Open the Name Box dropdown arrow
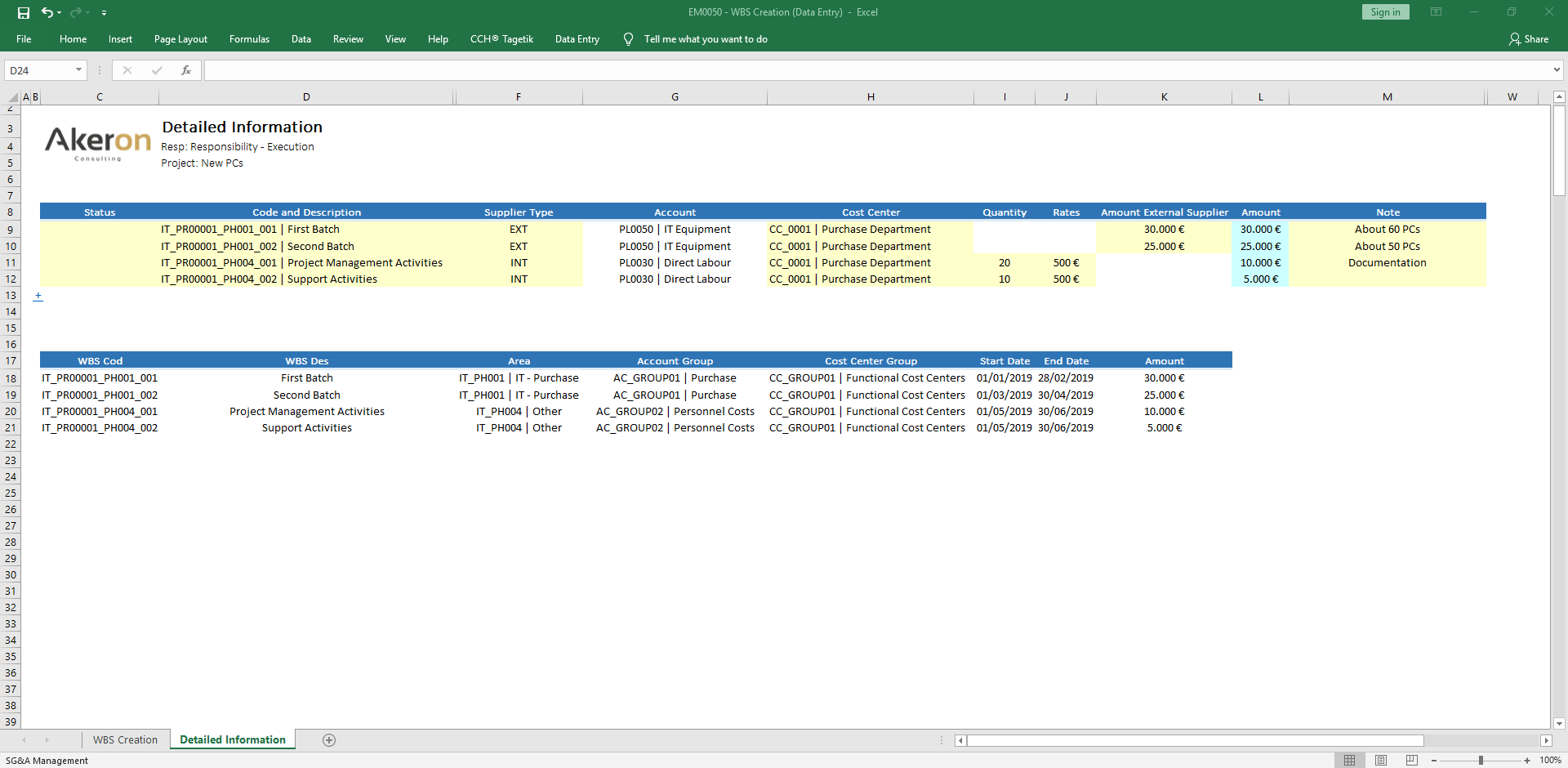Screen dimensions: 1568x768 click(78, 70)
